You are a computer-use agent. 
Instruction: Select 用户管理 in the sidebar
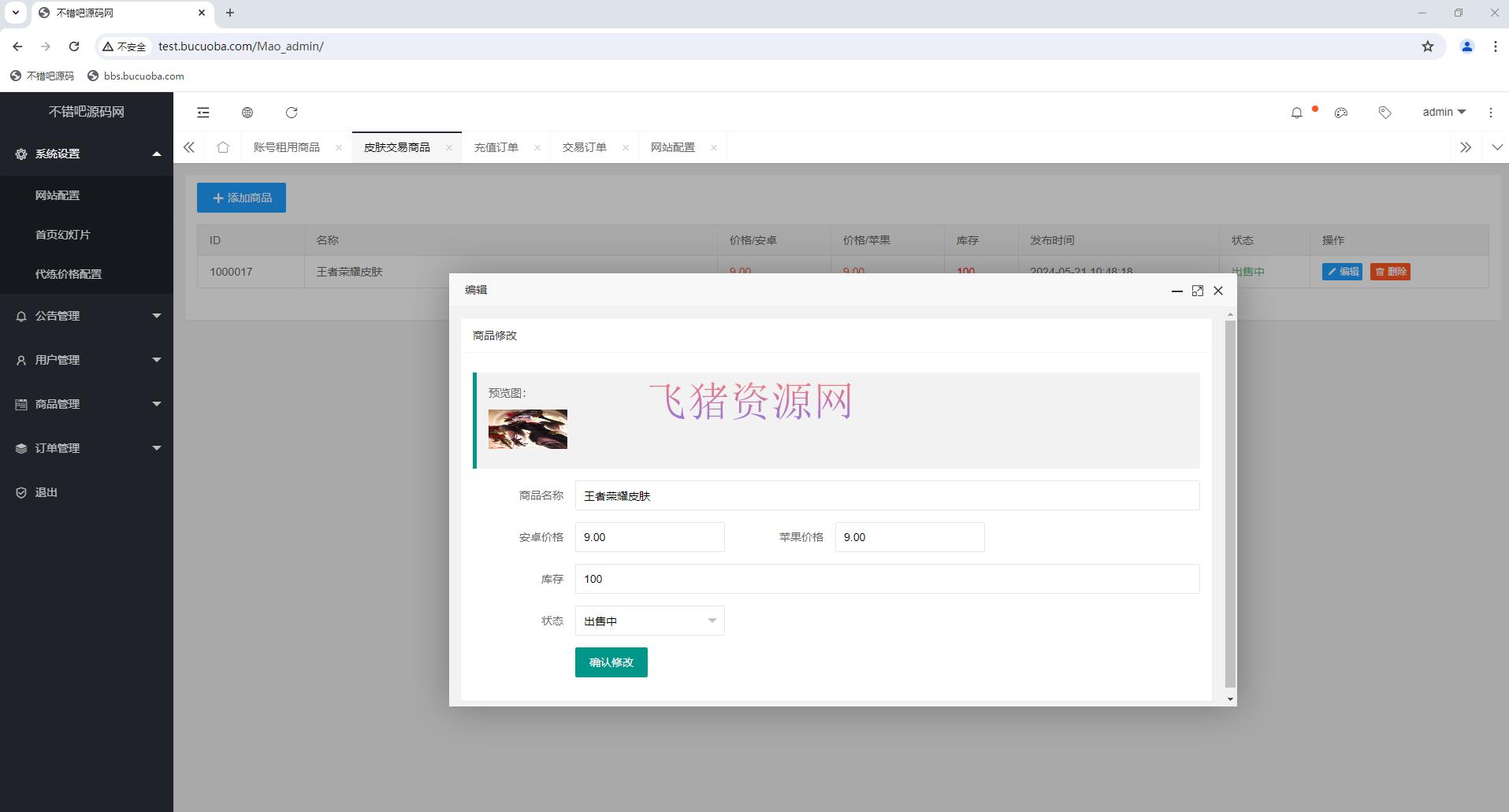coord(56,360)
